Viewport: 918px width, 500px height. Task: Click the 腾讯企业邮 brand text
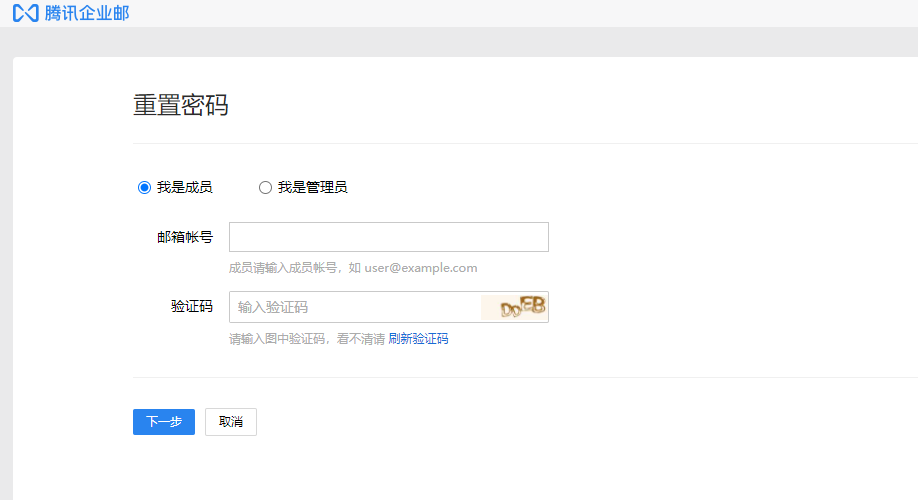(x=87, y=14)
